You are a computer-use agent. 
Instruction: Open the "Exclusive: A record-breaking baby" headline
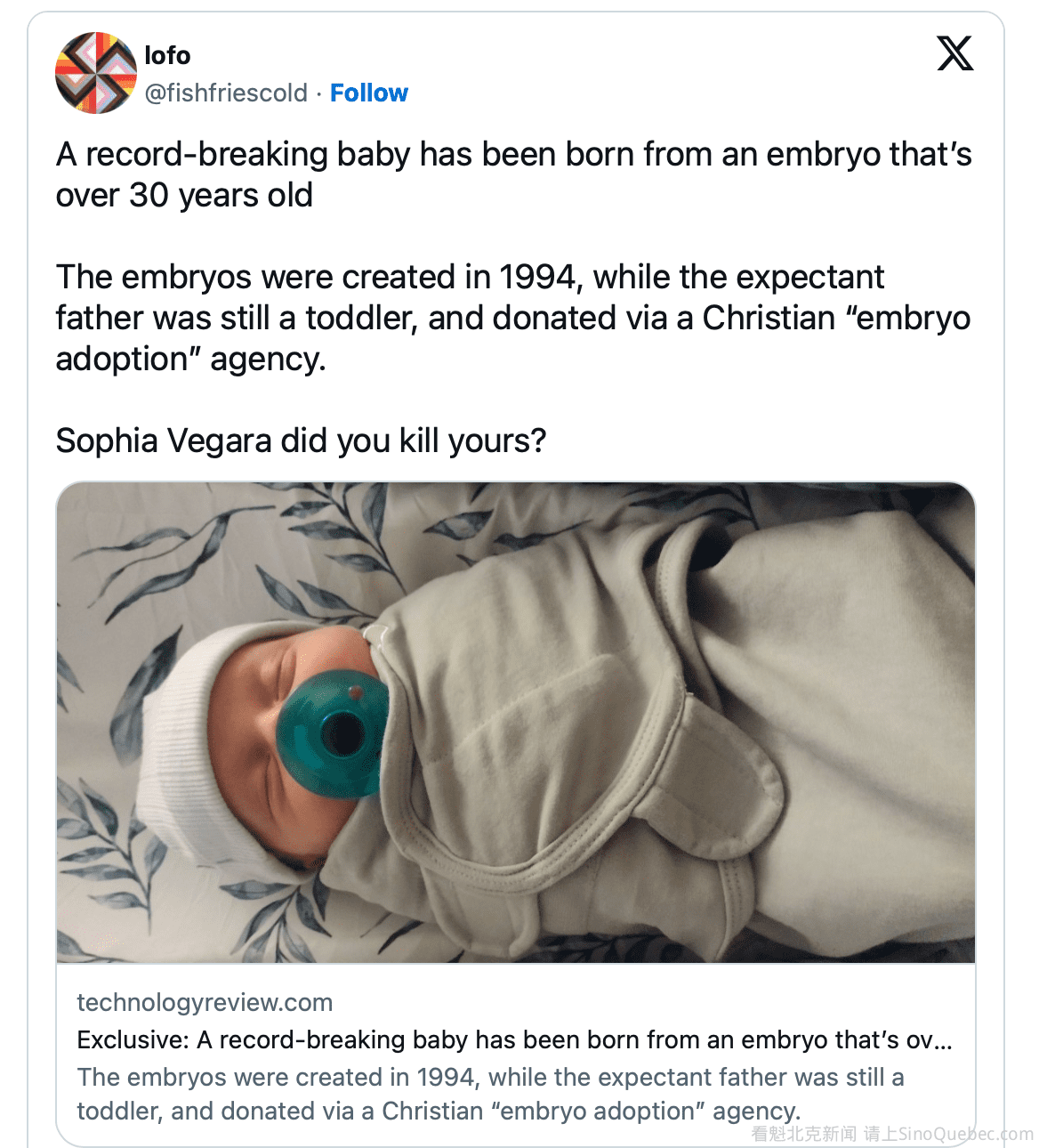pos(514,1039)
